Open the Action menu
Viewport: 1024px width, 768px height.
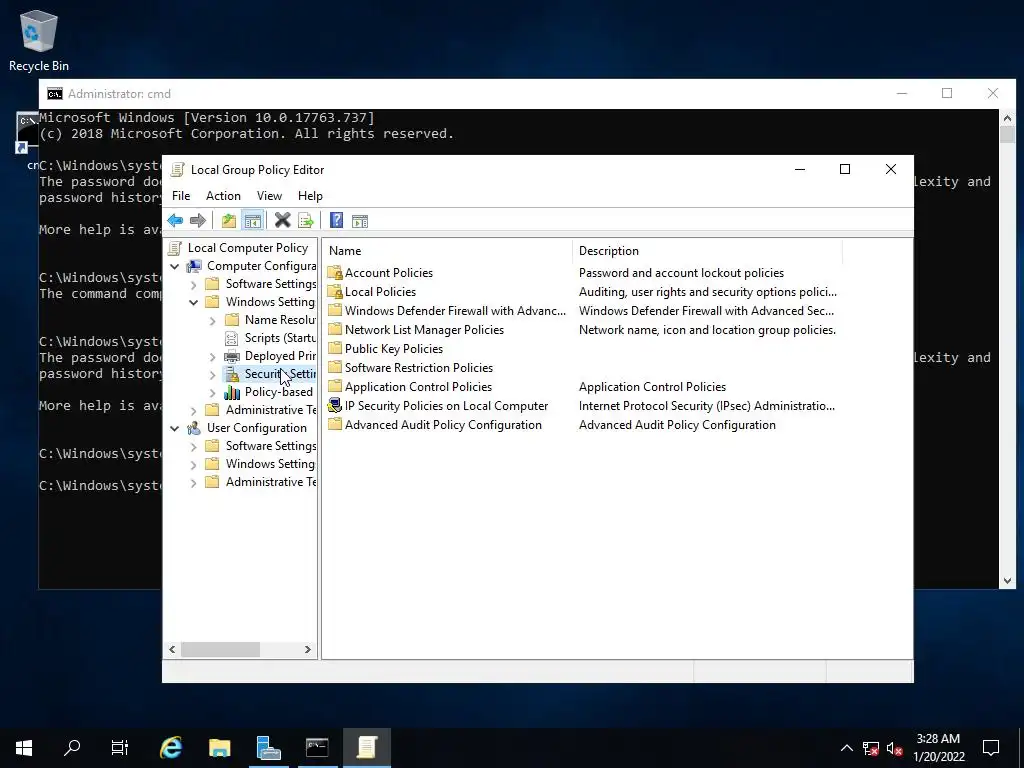pos(223,196)
